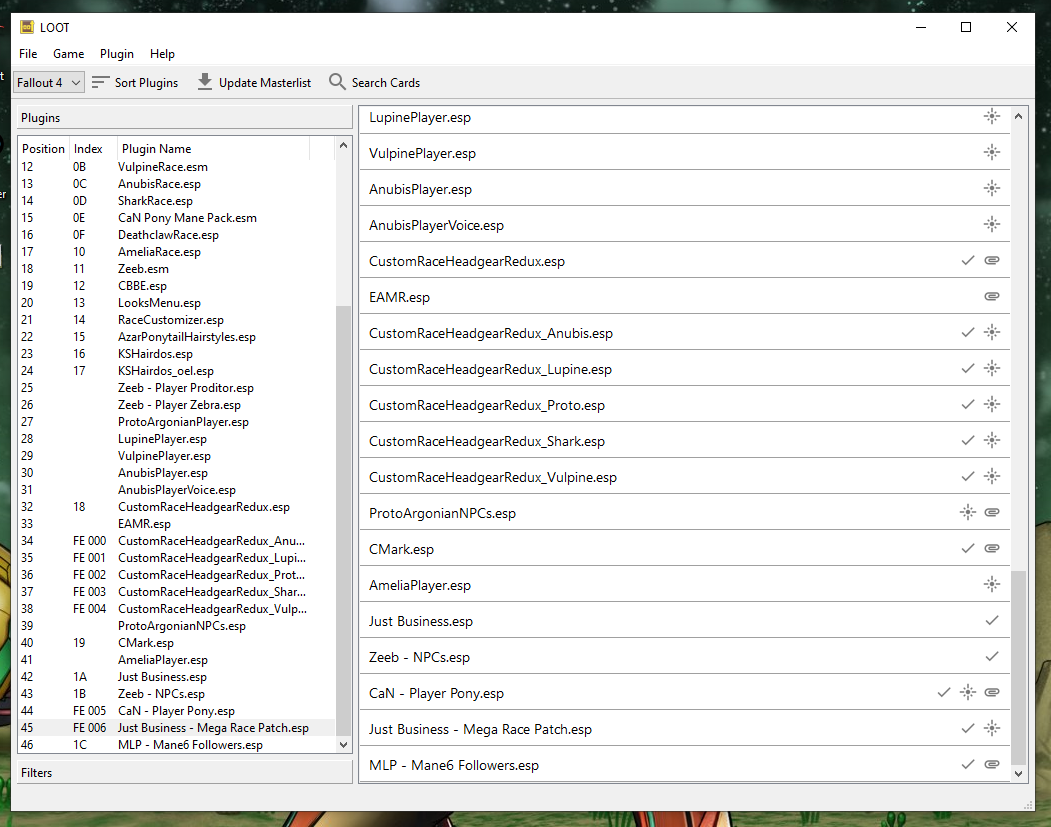Sort list by Position column header

pyautogui.click(x=44, y=148)
